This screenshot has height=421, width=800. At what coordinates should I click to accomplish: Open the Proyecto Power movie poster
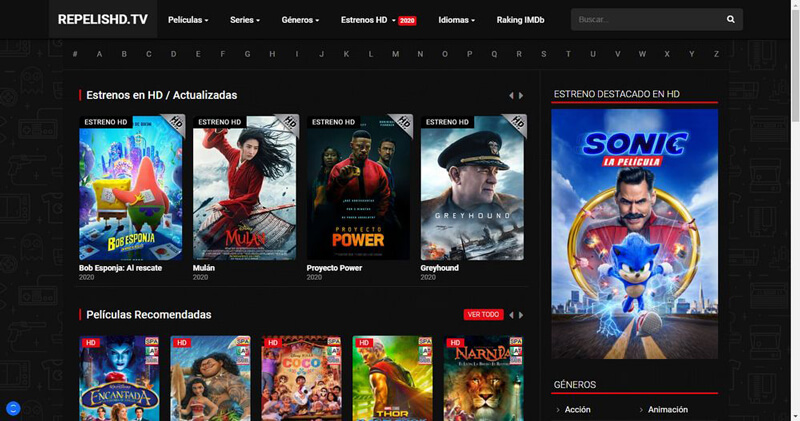[358, 188]
